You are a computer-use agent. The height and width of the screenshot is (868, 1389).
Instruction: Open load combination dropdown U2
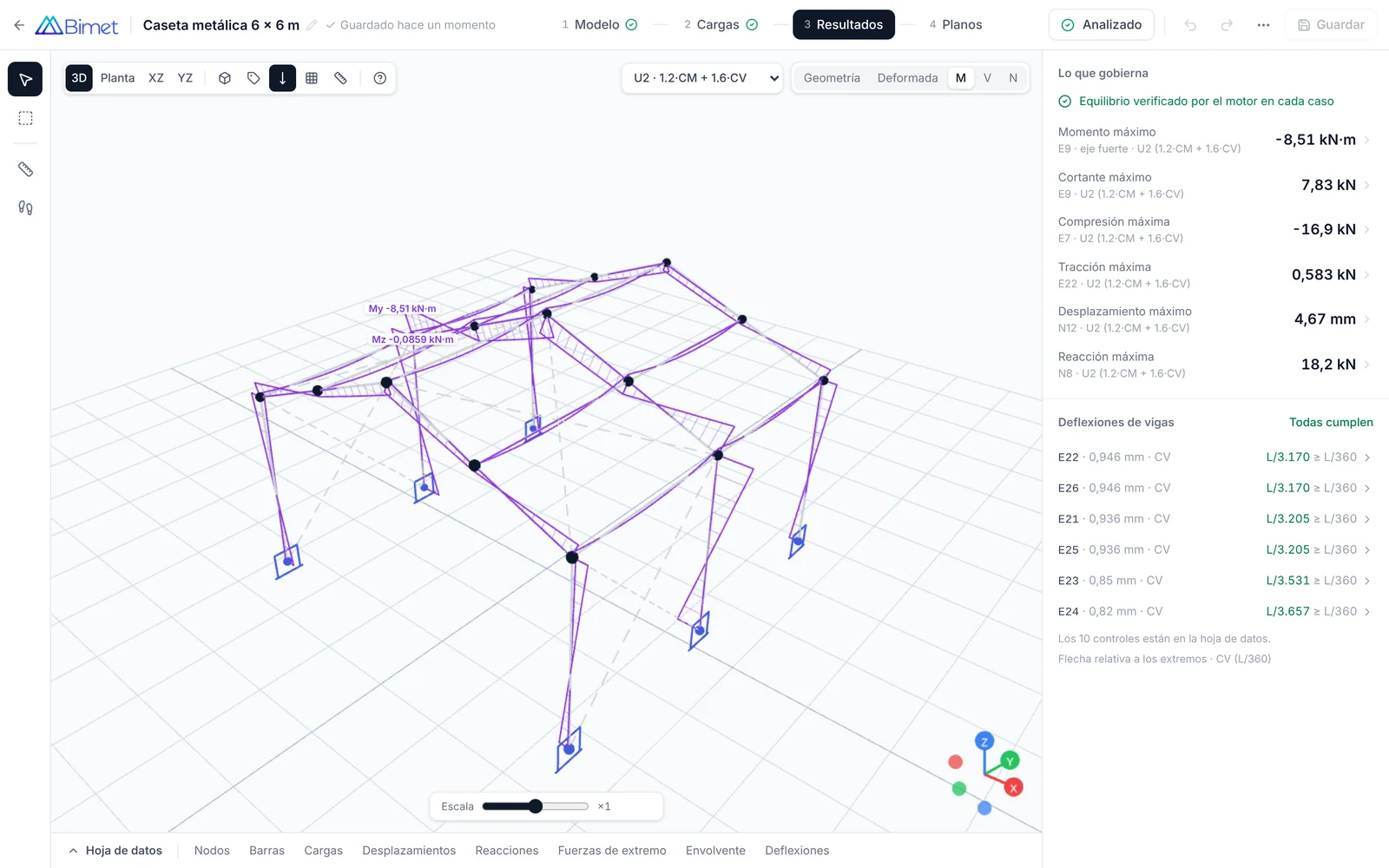tap(702, 78)
